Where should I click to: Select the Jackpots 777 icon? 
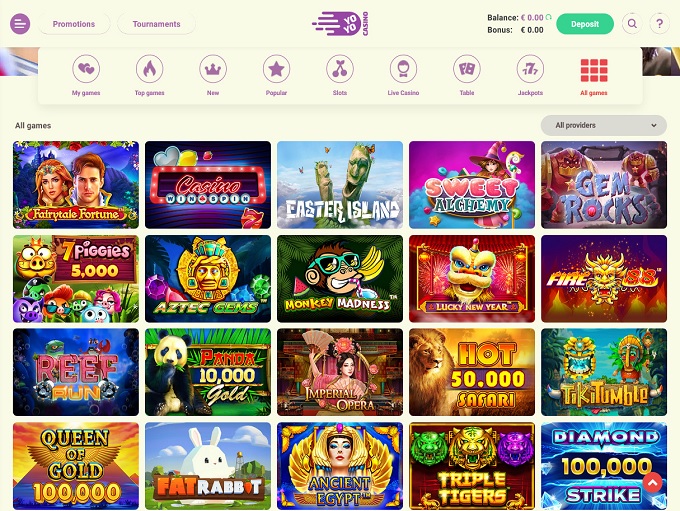(x=530, y=69)
